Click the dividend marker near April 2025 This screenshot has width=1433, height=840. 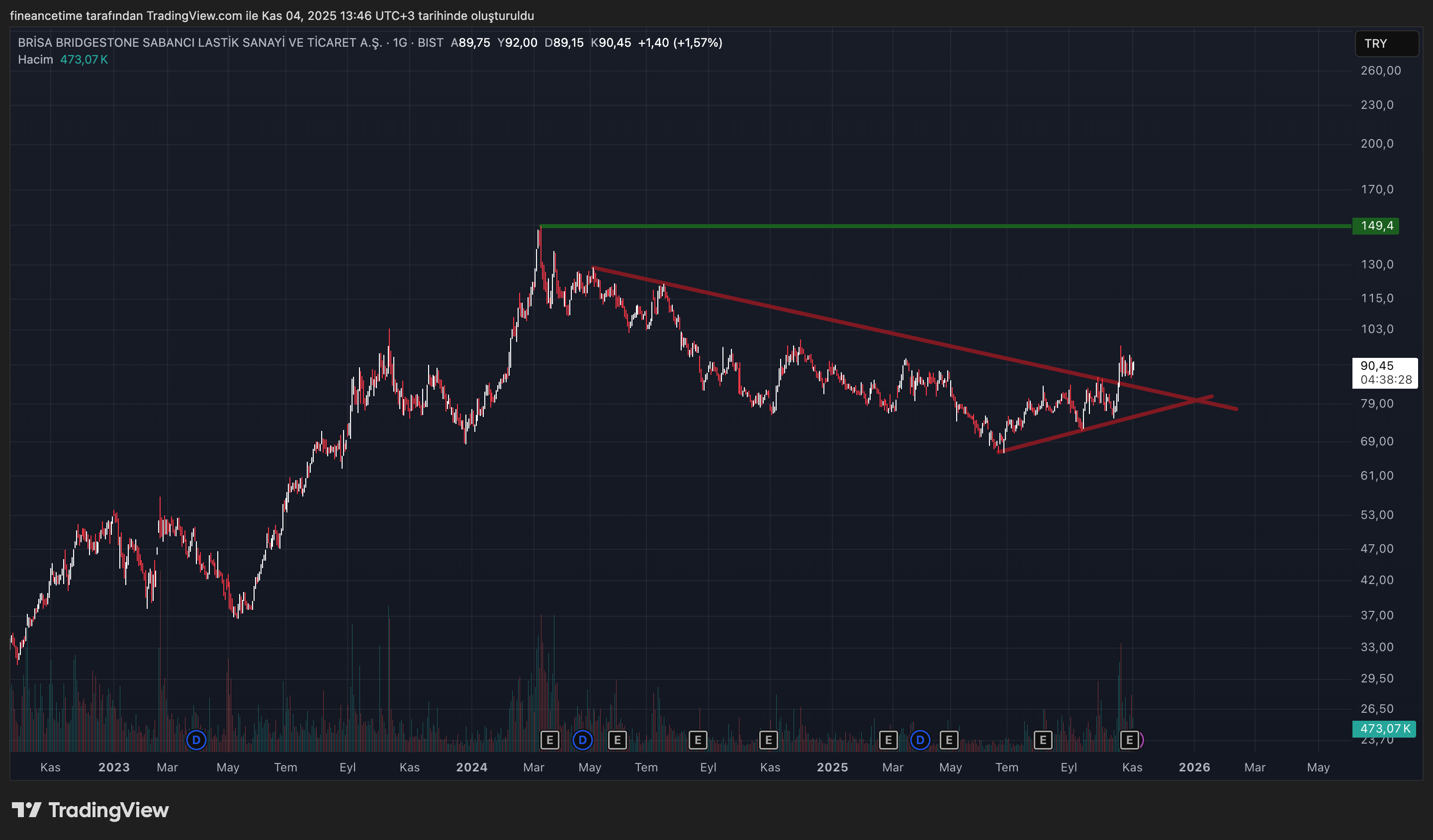pyautogui.click(x=920, y=740)
